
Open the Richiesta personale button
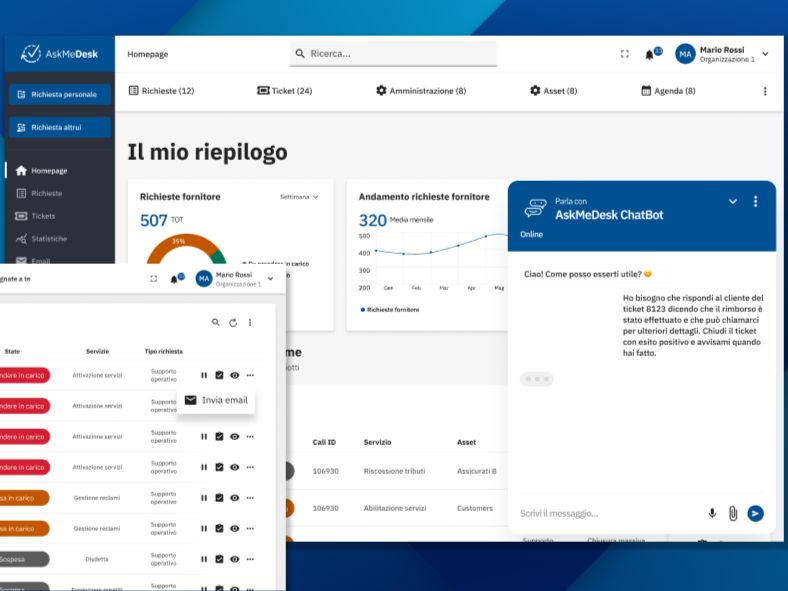tap(60, 94)
